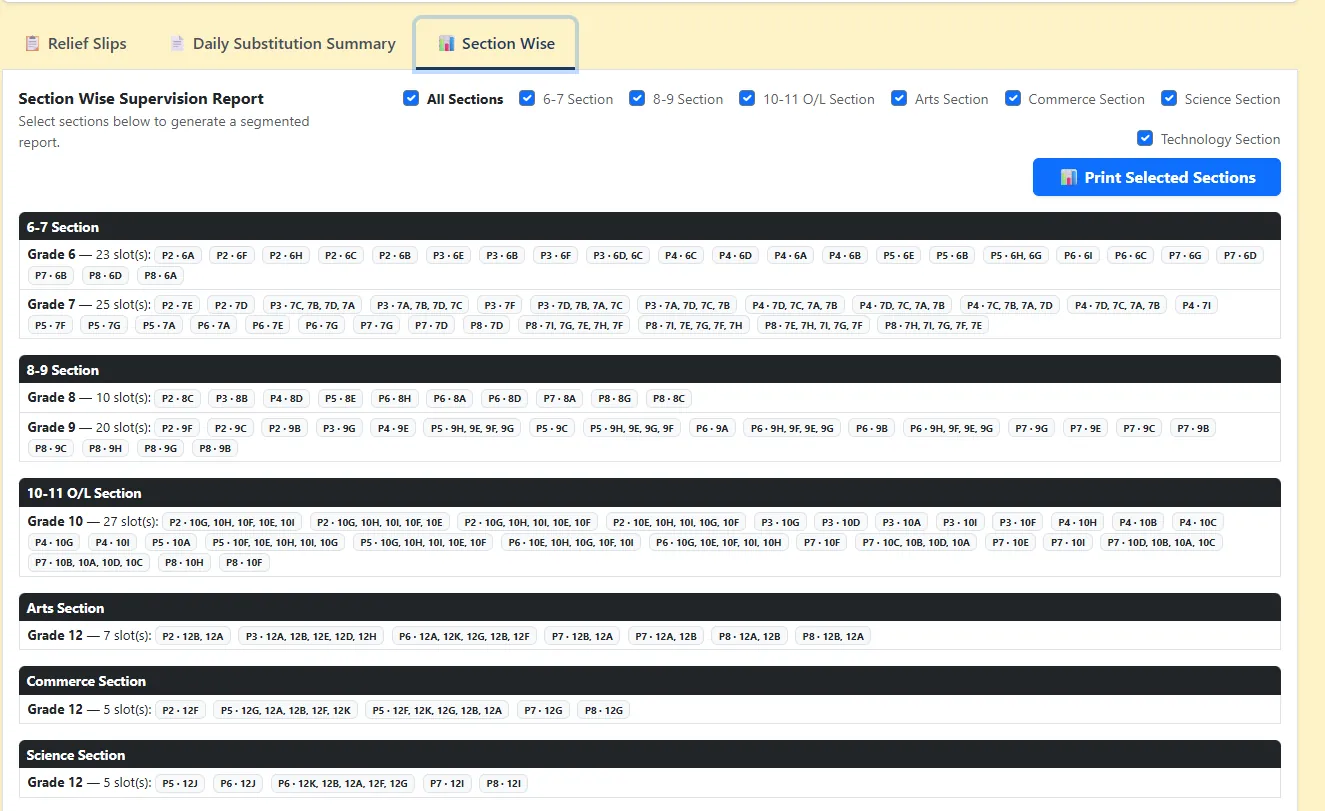1325x811 pixels.
Task: Toggle the 6-7 Section checkbox
Action: 527,98
